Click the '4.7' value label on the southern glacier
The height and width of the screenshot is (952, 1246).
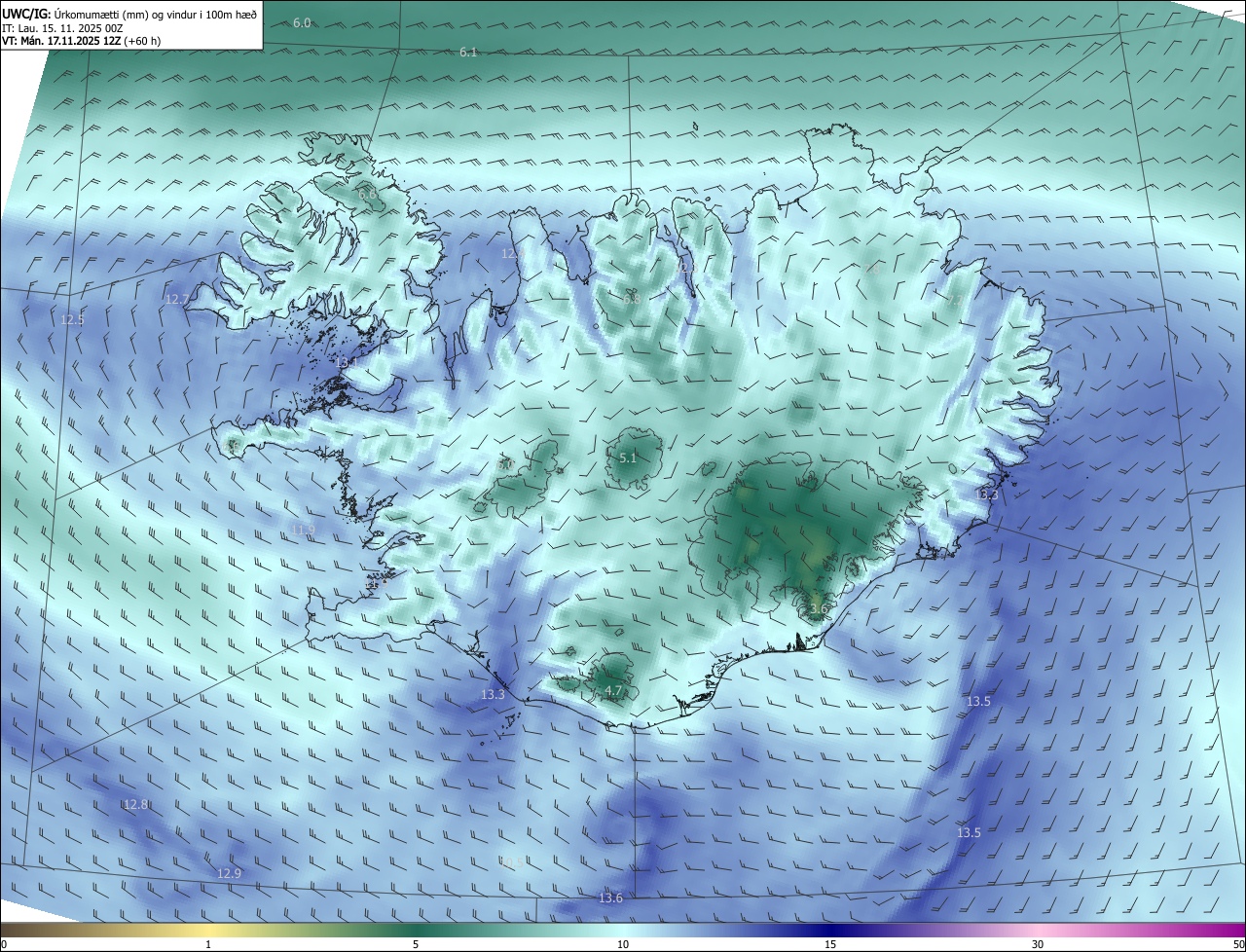tap(613, 690)
